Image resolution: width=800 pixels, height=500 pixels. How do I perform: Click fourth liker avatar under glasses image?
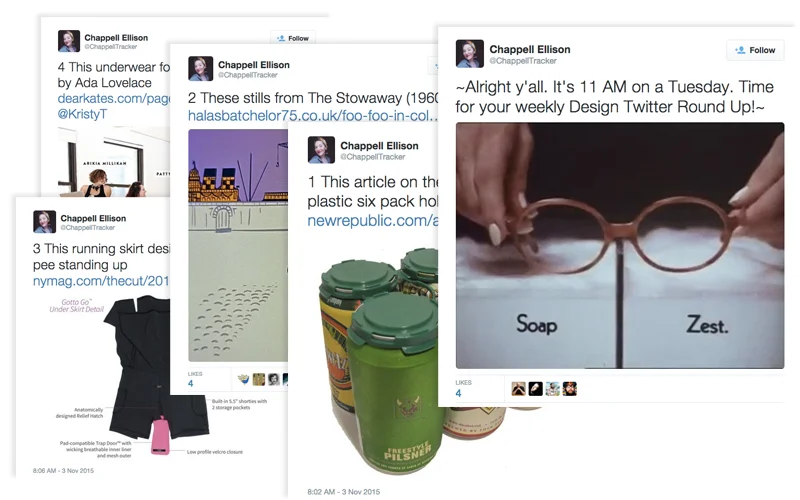pos(569,389)
